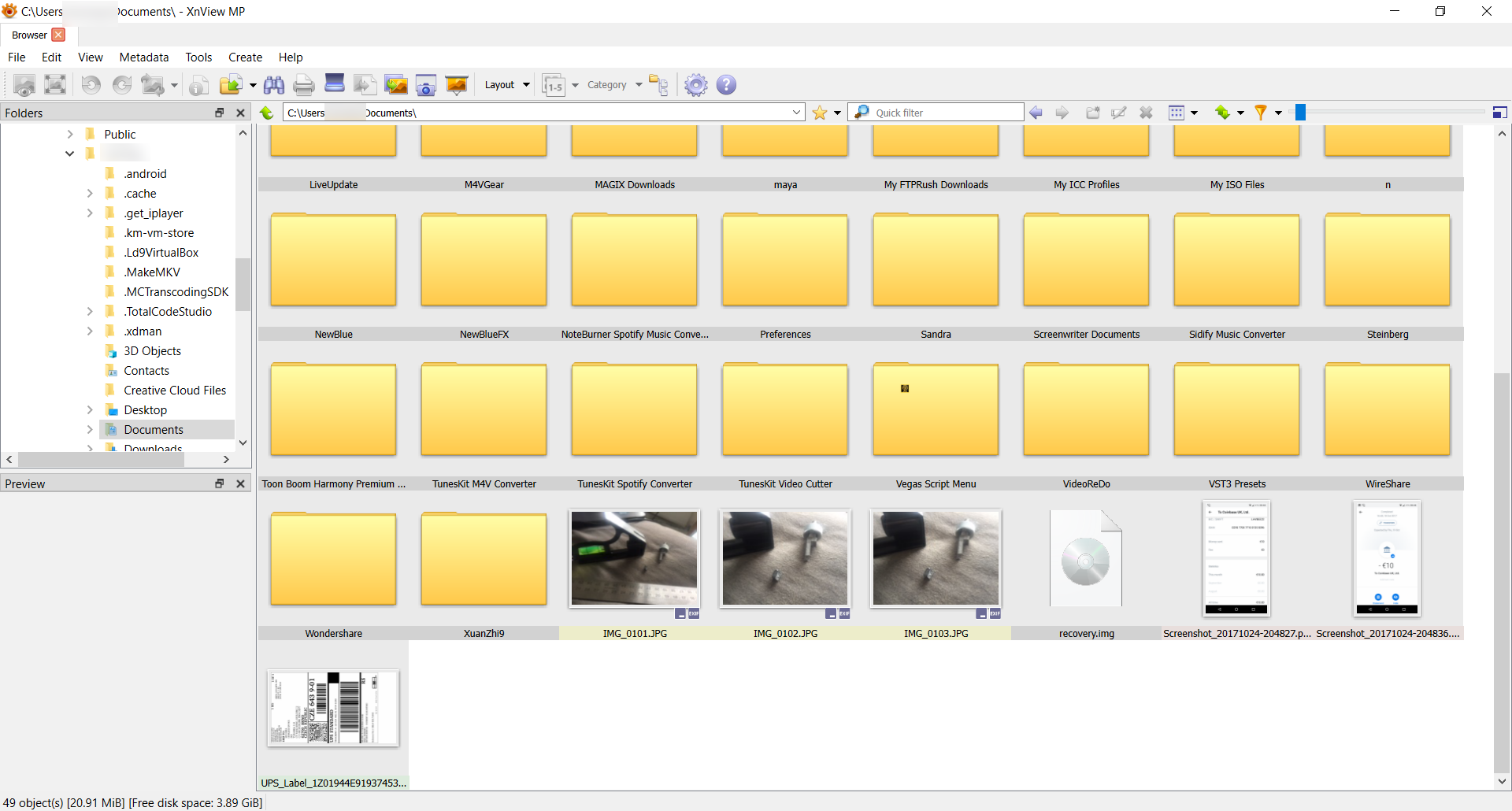
Task: Rotate image clockwise using toolbar icon
Action: 122,85
